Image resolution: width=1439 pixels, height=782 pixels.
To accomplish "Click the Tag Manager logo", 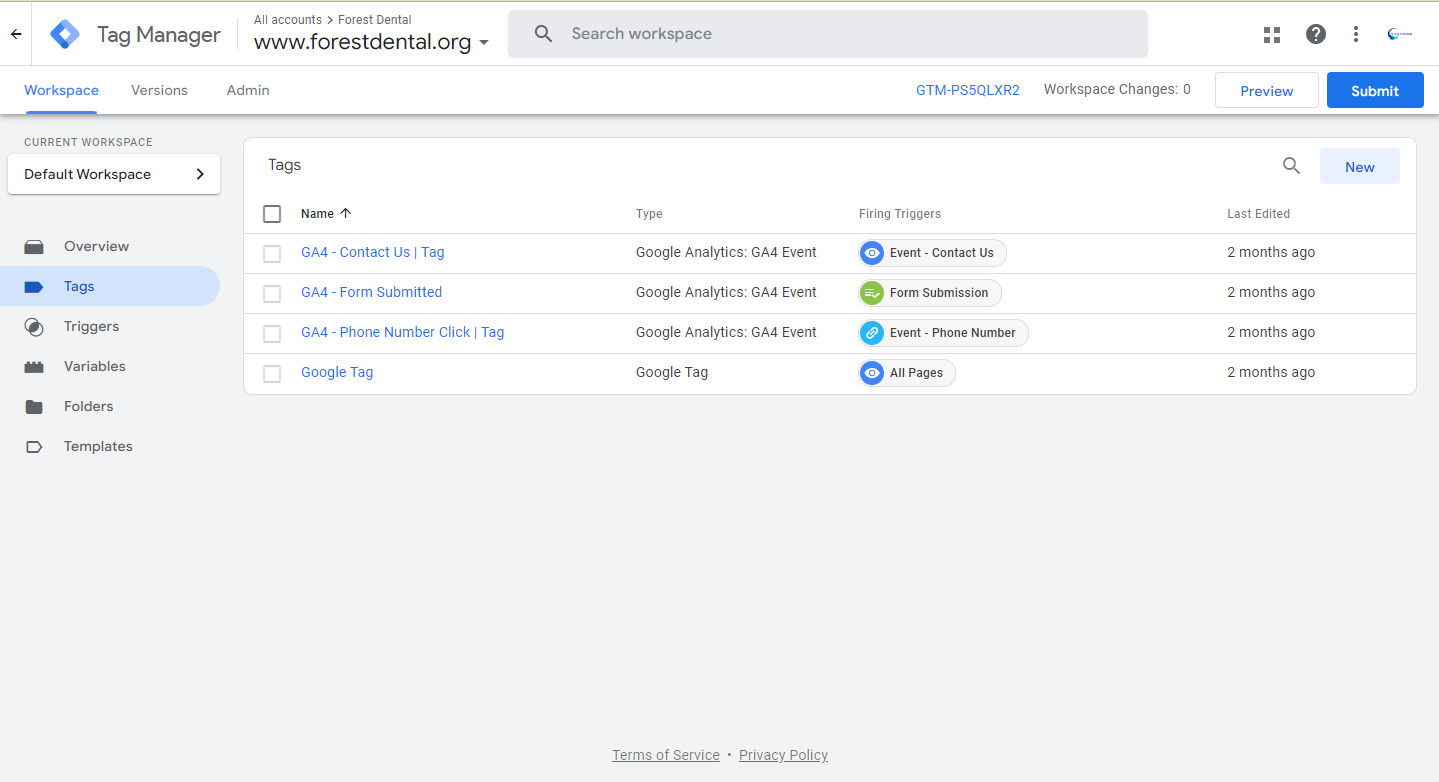I will pos(65,34).
